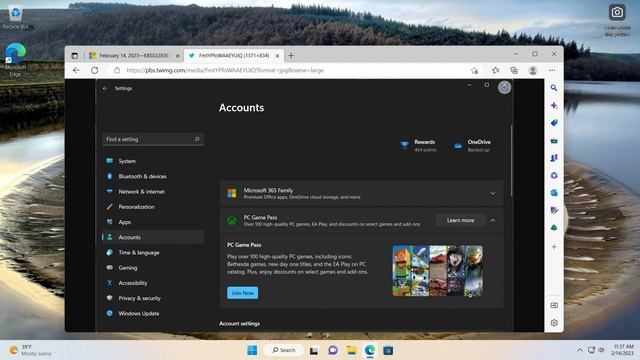This screenshot has height=360, width=640.
Task: Select Accounts in Settings sidebar
Action: pos(153,237)
